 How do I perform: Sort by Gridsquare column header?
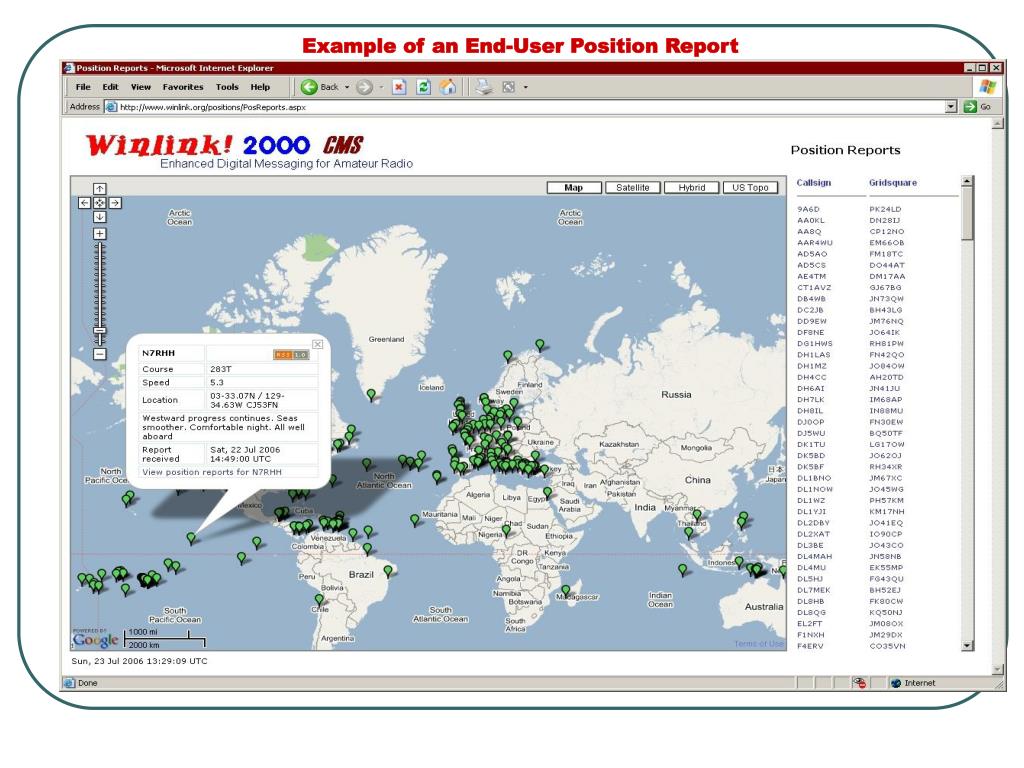(893, 183)
